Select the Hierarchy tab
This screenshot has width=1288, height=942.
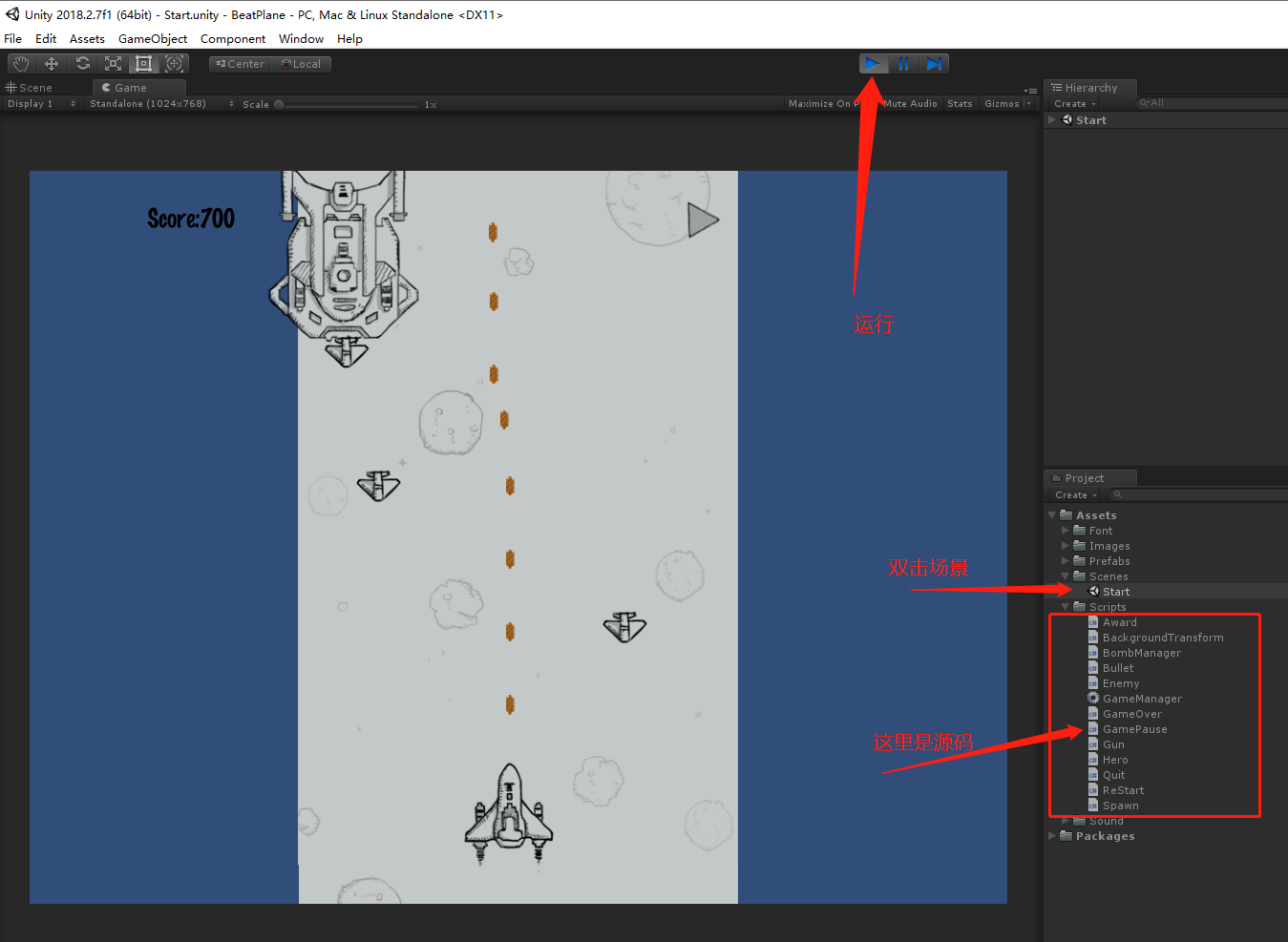[1089, 88]
